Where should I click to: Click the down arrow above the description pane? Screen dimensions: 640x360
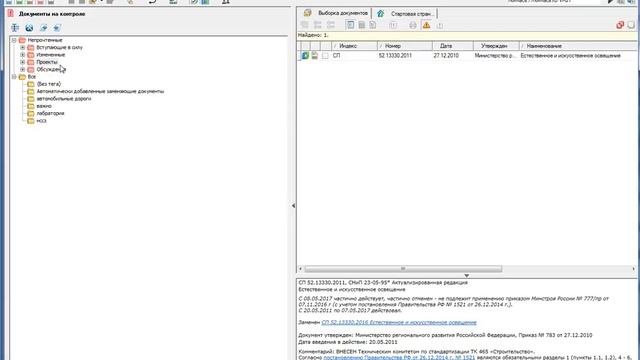pyautogui.click(x=467, y=276)
